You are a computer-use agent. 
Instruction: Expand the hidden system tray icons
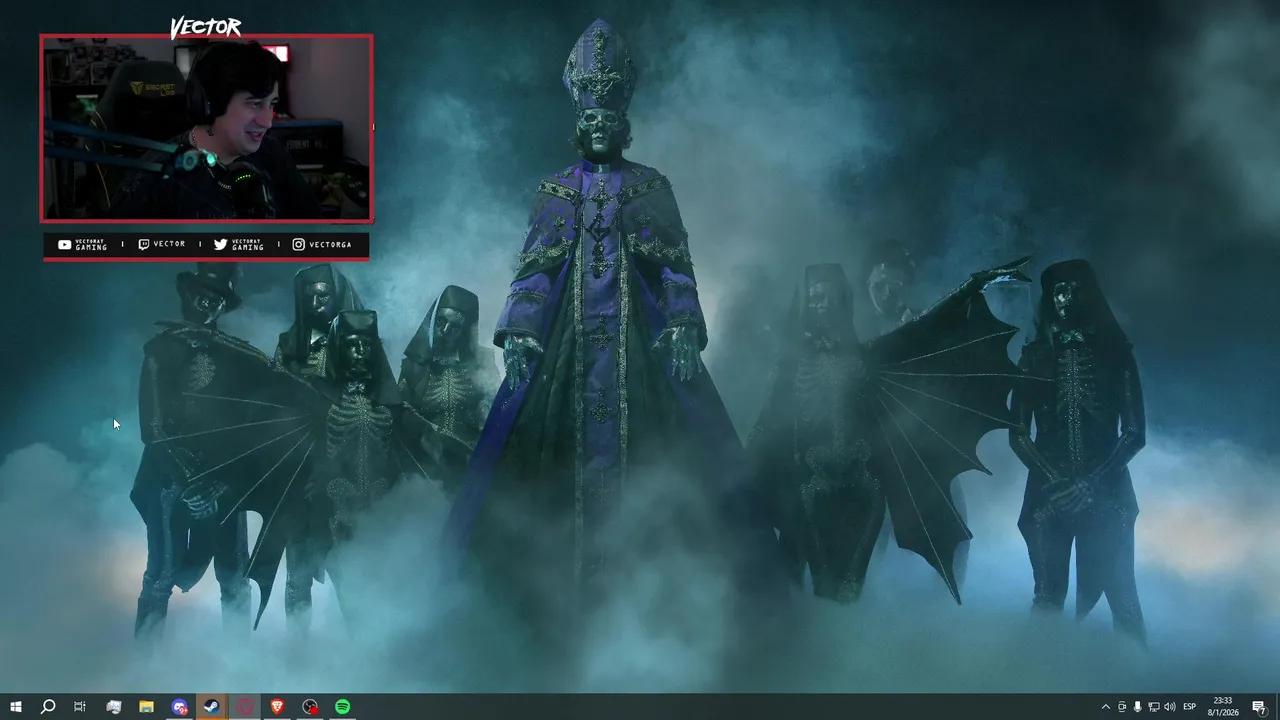1107,706
